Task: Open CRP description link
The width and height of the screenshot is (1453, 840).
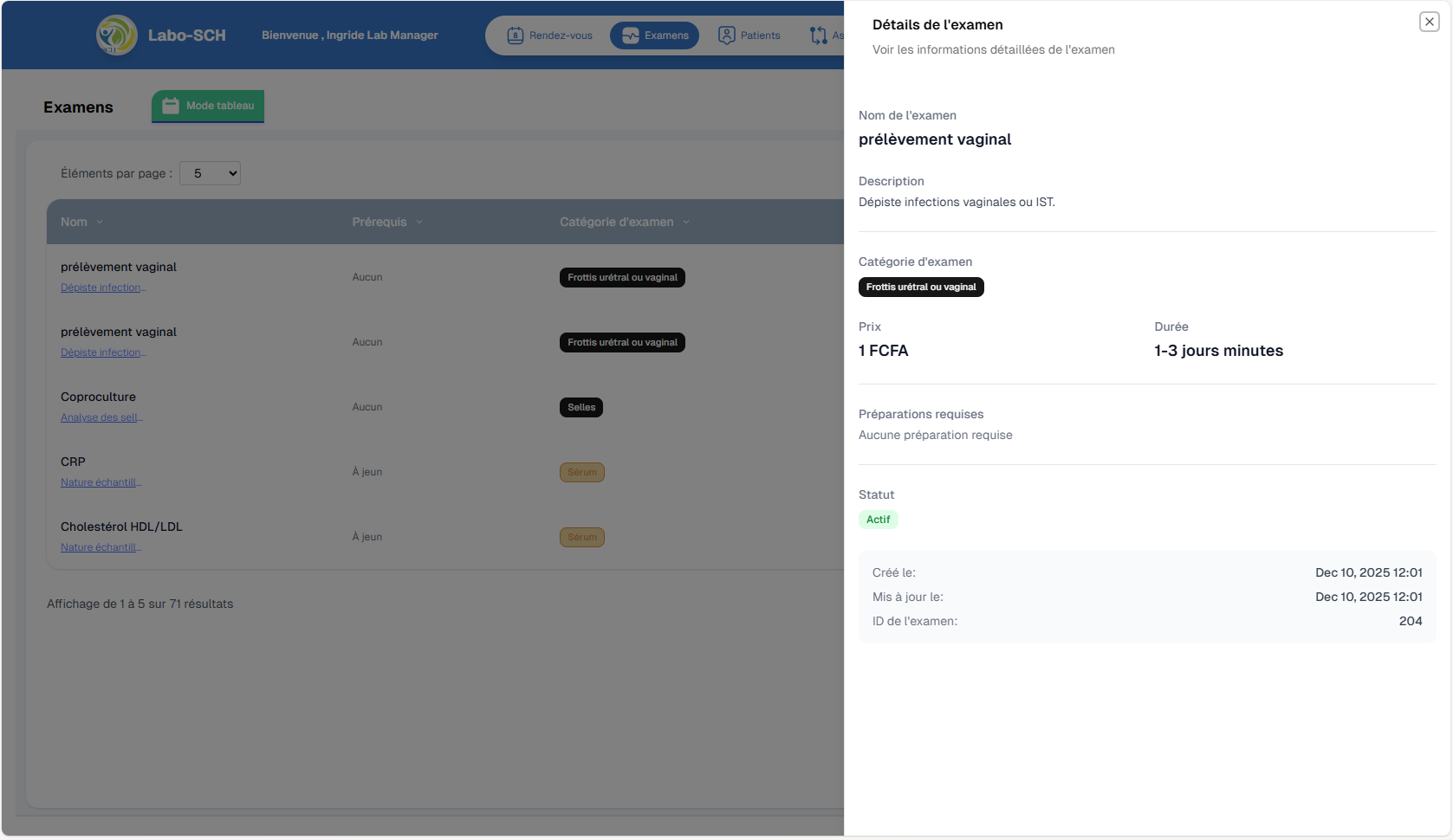Action: [101, 482]
